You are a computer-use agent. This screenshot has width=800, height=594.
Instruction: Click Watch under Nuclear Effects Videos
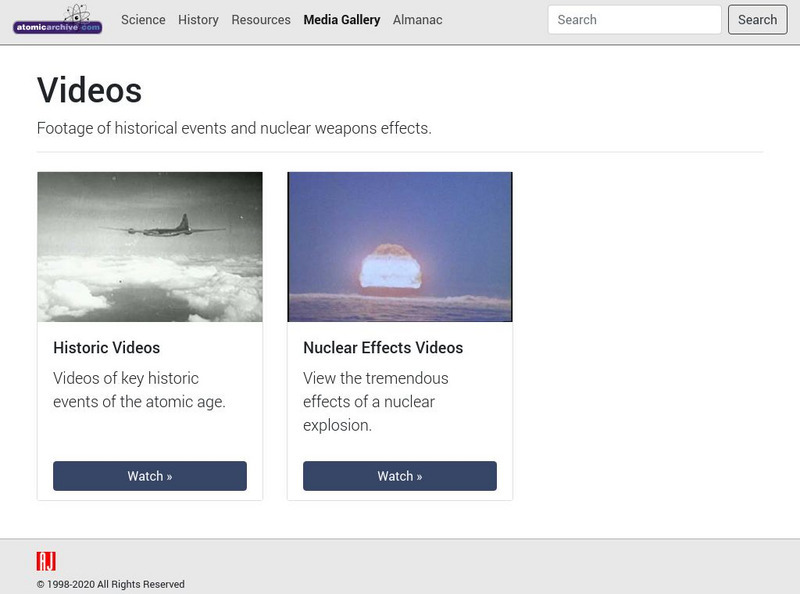[x=399, y=476]
